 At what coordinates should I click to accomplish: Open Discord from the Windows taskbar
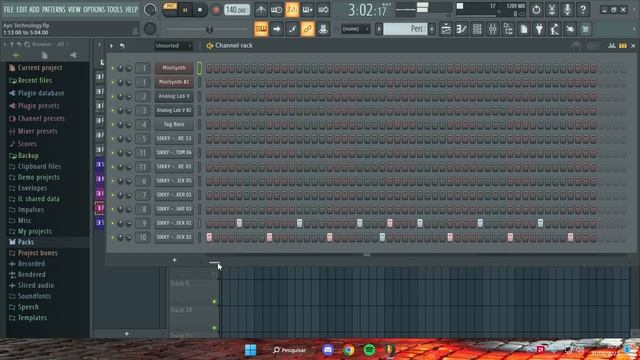point(328,350)
